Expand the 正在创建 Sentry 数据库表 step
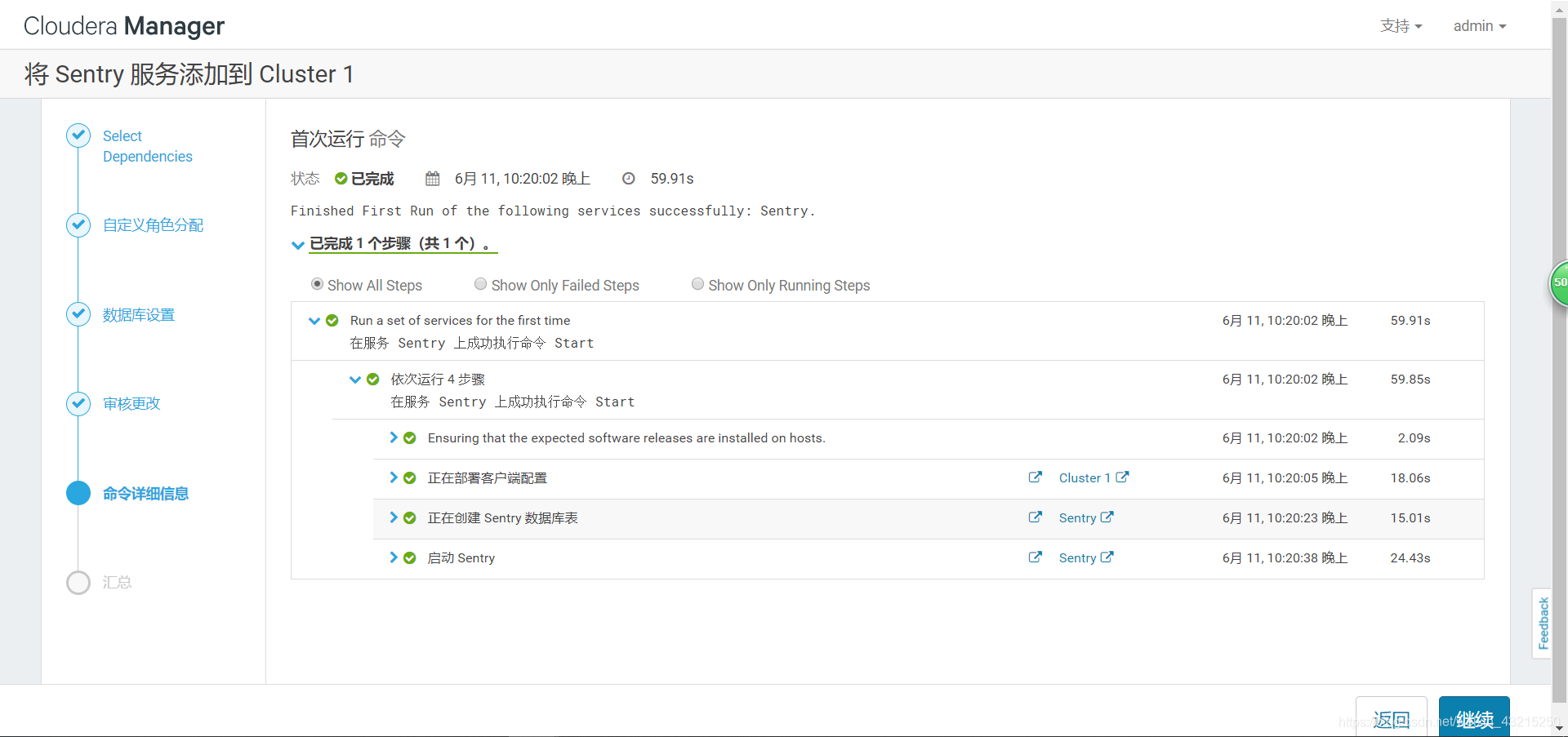Image resolution: width=1568 pixels, height=737 pixels. click(394, 517)
